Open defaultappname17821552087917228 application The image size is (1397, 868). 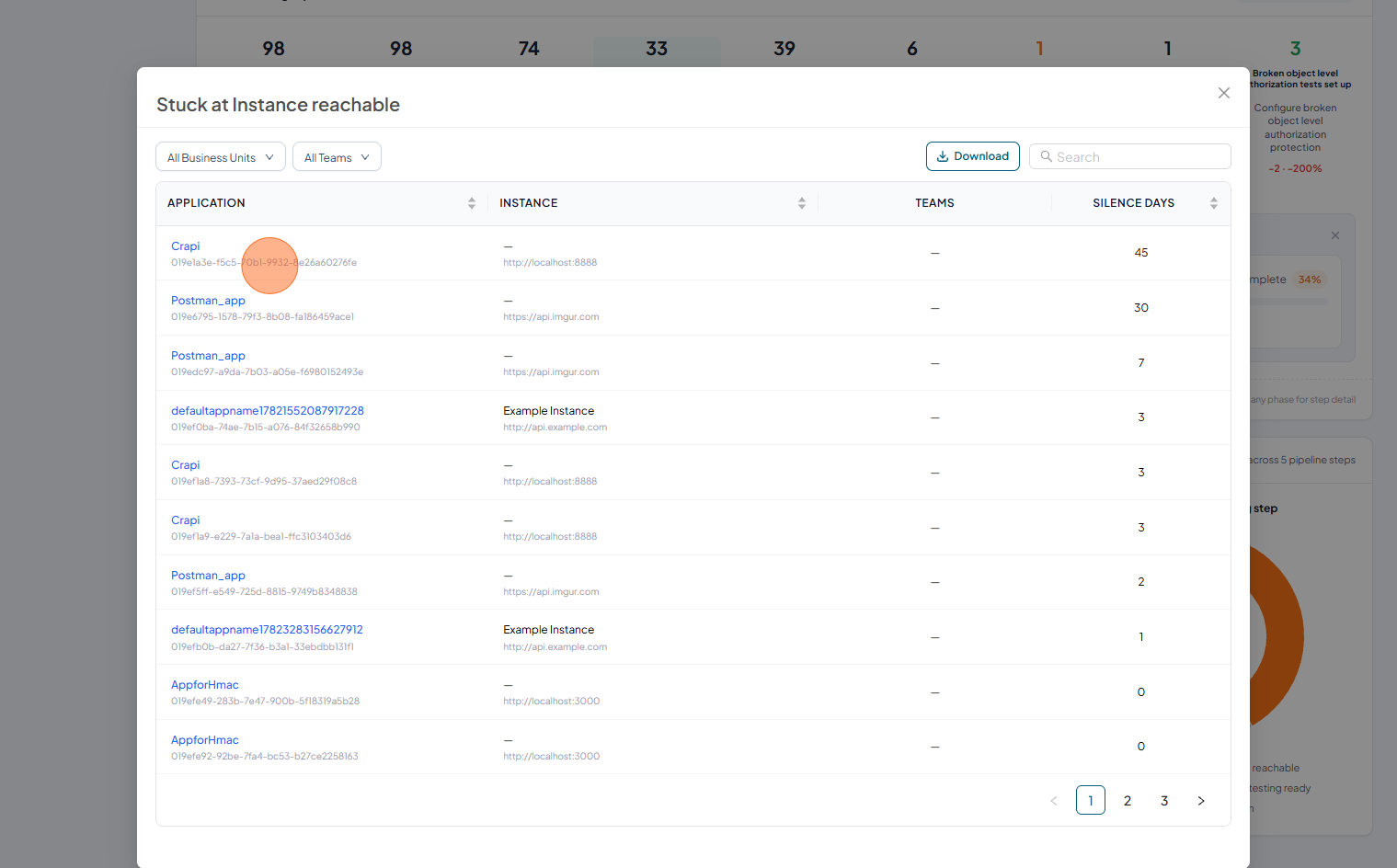[x=268, y=411]
